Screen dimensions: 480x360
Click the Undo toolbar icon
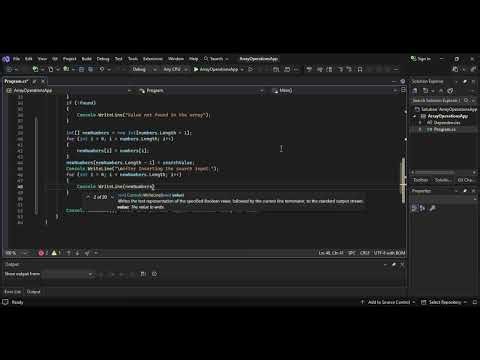pos(102,69)
